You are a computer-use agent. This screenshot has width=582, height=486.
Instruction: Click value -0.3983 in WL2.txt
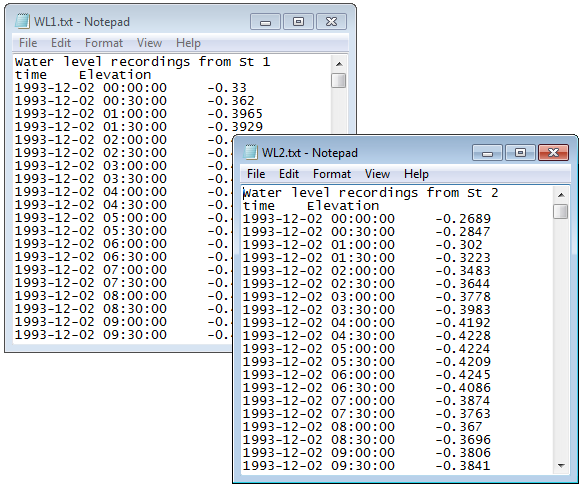point(463,310)
